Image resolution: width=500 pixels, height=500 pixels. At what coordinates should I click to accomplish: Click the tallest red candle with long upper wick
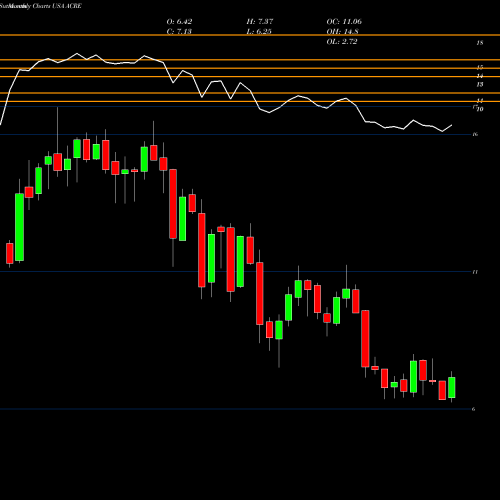click(x=58, y=162)
